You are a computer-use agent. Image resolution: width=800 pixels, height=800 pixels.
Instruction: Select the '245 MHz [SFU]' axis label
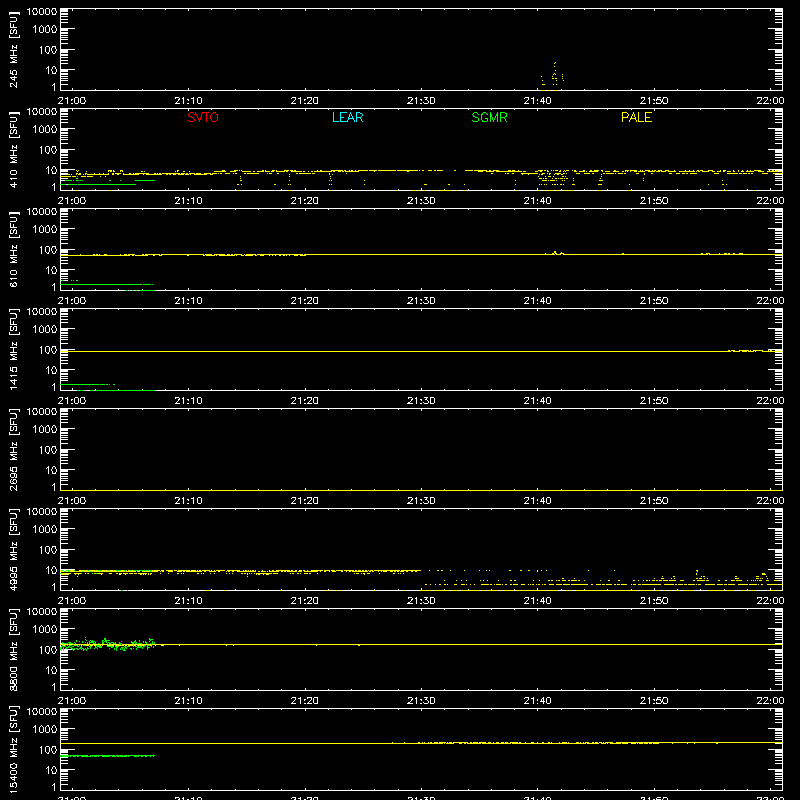tap(13, 49)
